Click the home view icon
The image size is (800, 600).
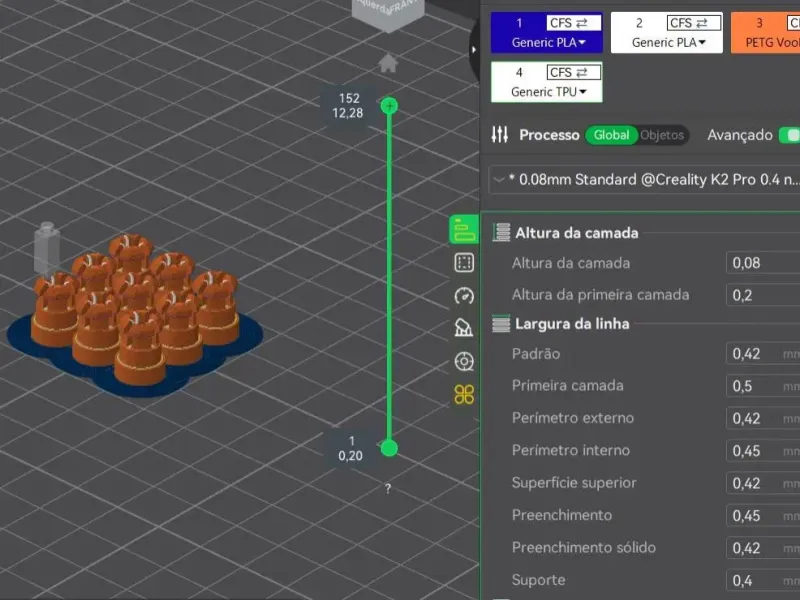click(x=388, y=63)
